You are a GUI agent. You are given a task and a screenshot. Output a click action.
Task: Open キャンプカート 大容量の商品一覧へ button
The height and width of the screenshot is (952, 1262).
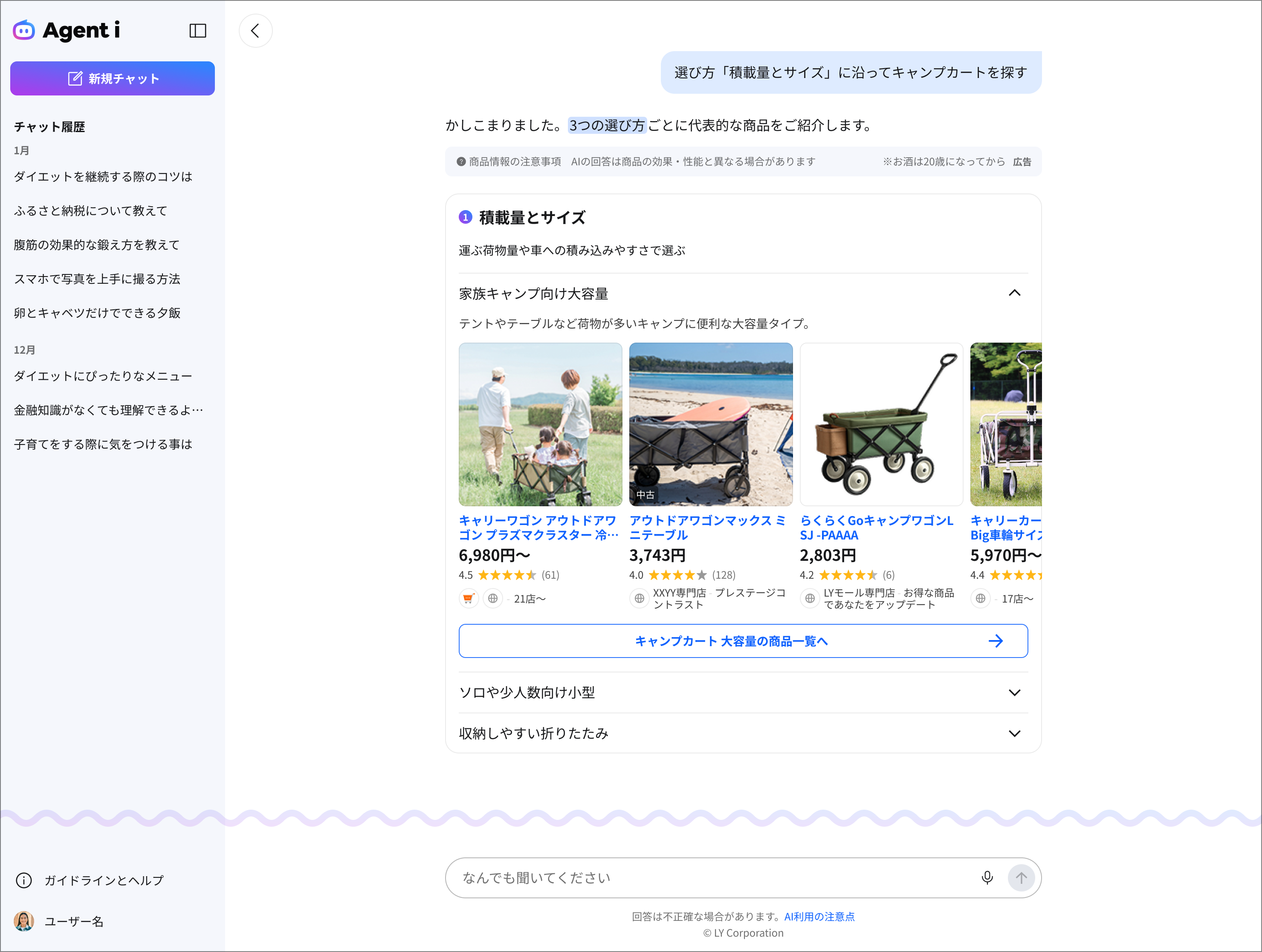point(743,641)
